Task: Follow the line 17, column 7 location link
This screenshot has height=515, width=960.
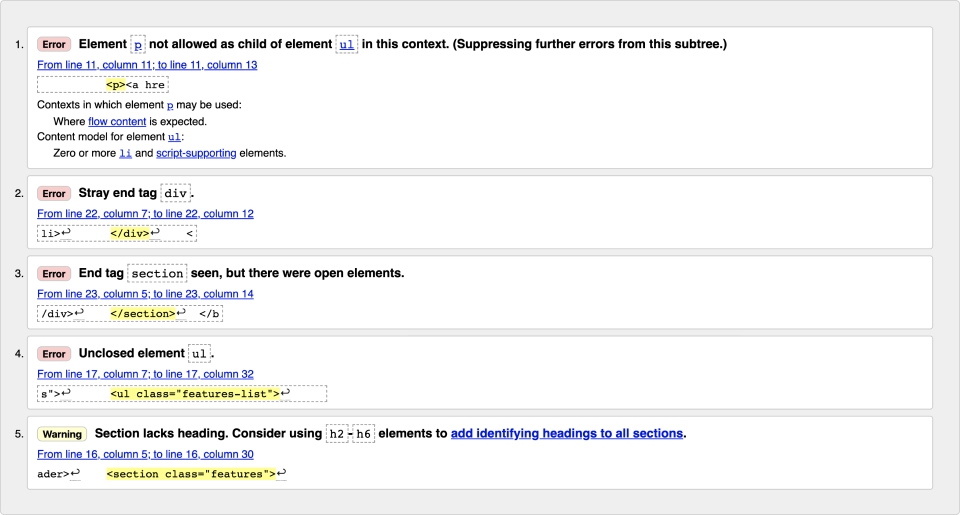Action: 145,374
